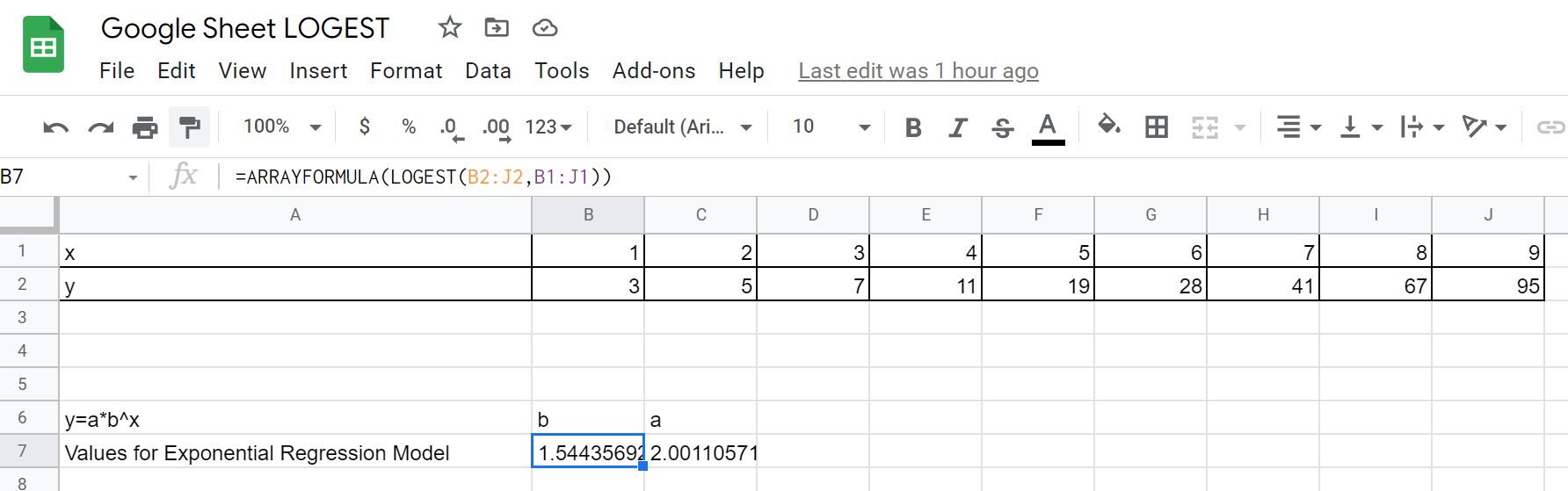Viewport: 1568px width, 491px height.
Task: Select cell containing 1.54435692
Action: click(x=588, y=451)
